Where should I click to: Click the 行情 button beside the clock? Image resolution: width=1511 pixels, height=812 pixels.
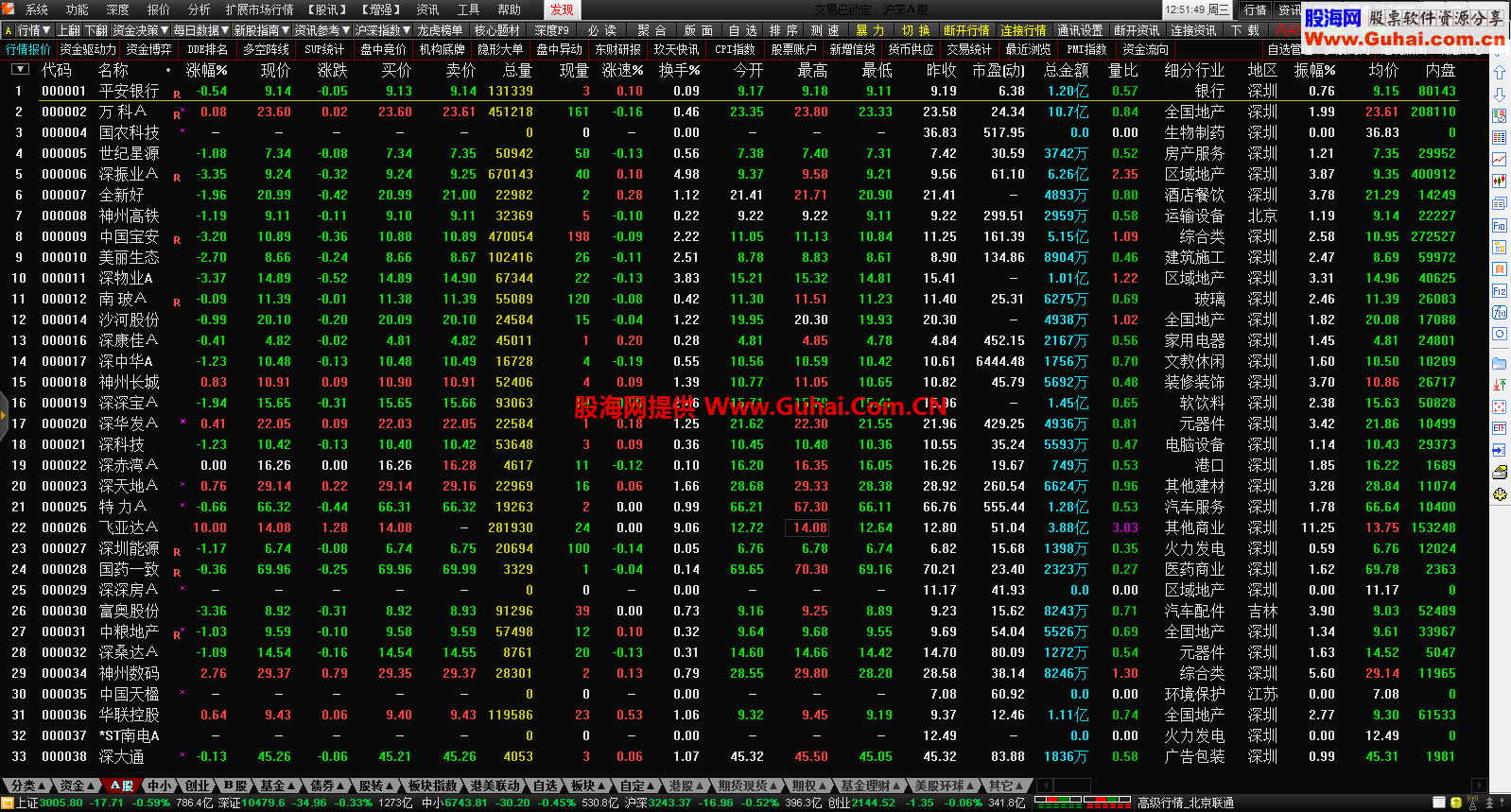click(1255, 9)
